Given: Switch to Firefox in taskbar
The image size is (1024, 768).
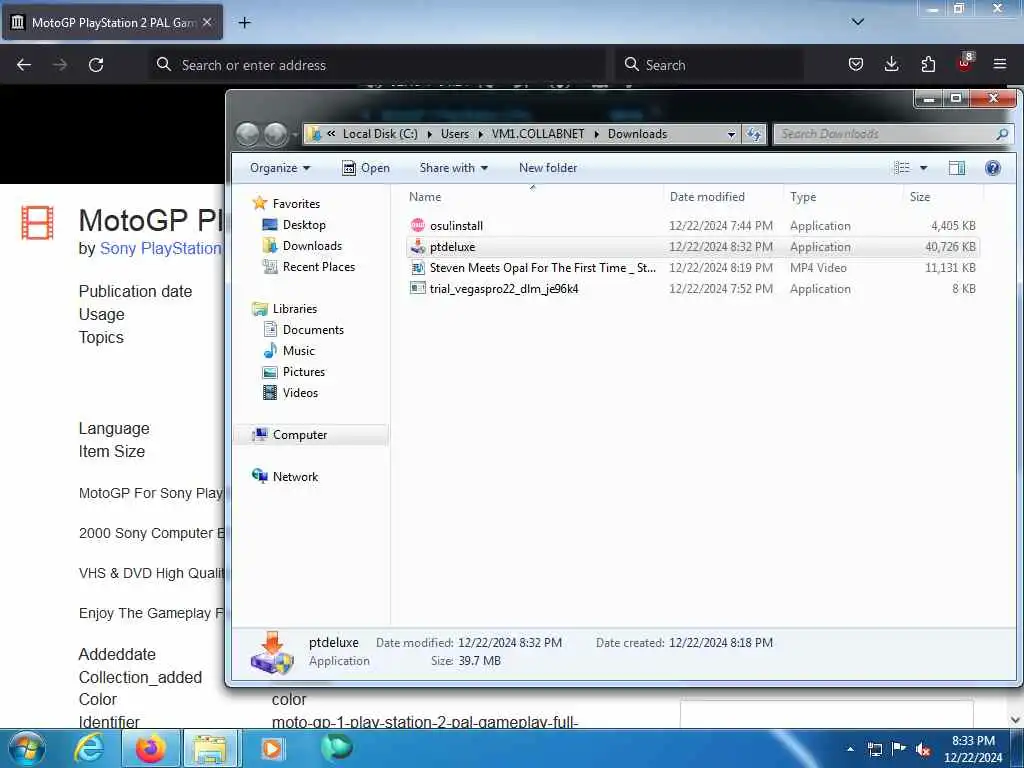Looking at the screenshot, I should (150, 749).
